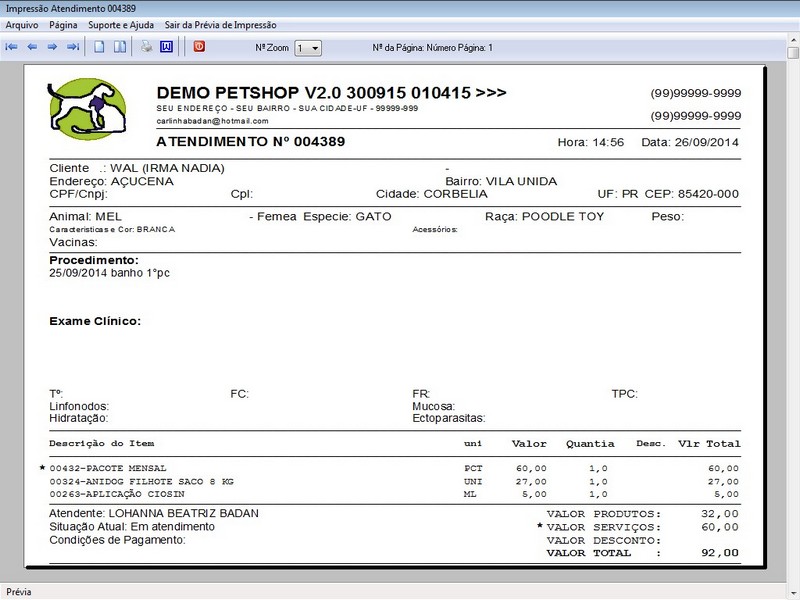This screenshot has height=600, width=800.
Task: Go to the first page arrow icon
Action: pyautogui.click(x=11, y=47)
